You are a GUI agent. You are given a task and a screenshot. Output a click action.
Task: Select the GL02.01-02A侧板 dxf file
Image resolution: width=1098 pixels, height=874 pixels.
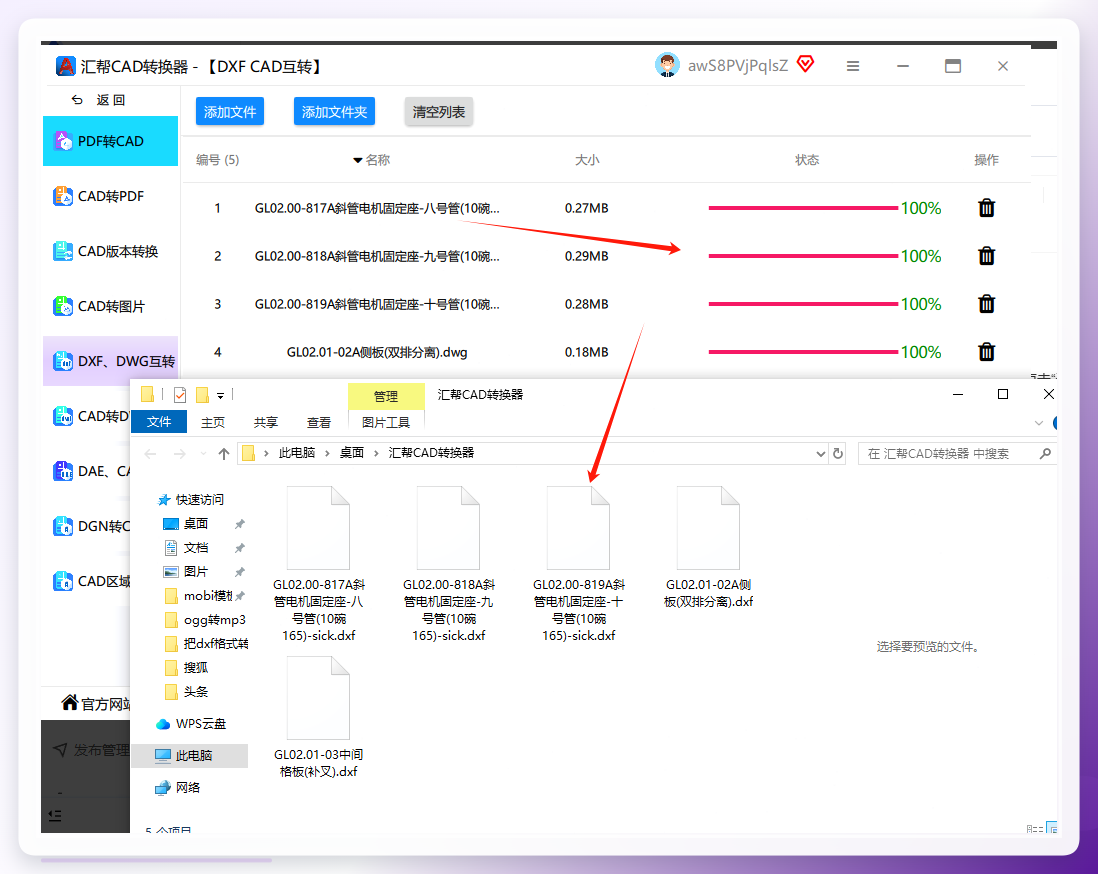click(x=709, y=548)
